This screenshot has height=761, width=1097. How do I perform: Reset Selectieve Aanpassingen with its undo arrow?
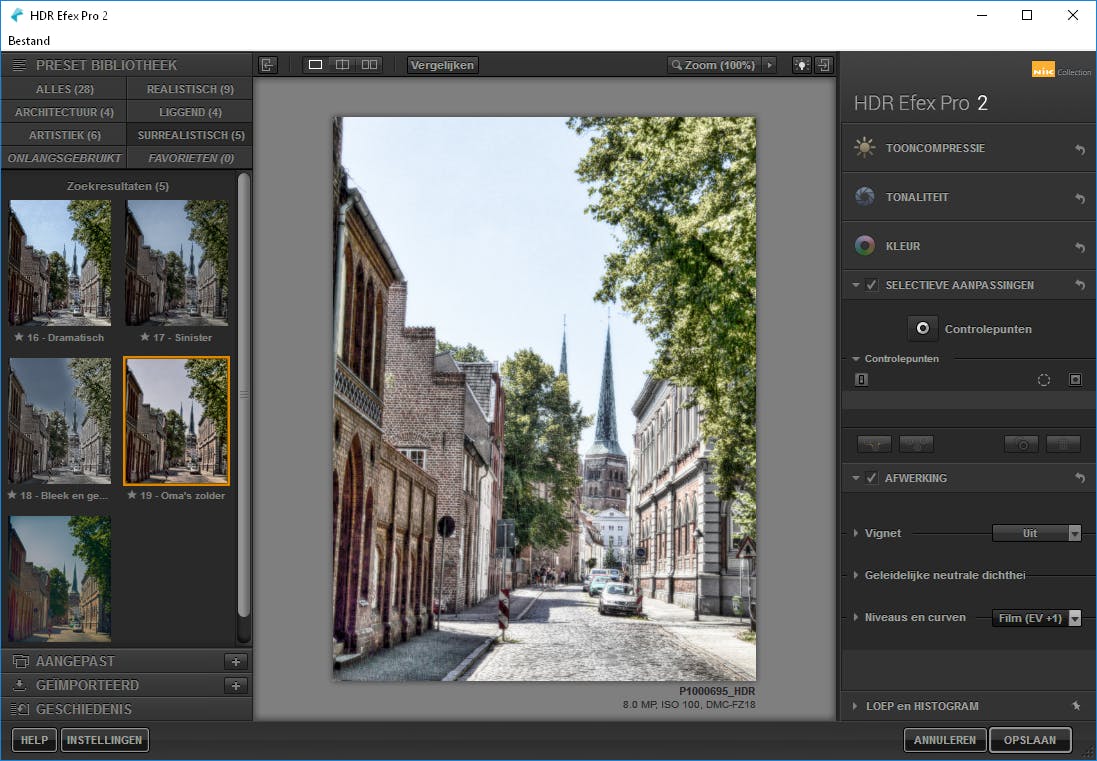click(x=1080, y=285)
